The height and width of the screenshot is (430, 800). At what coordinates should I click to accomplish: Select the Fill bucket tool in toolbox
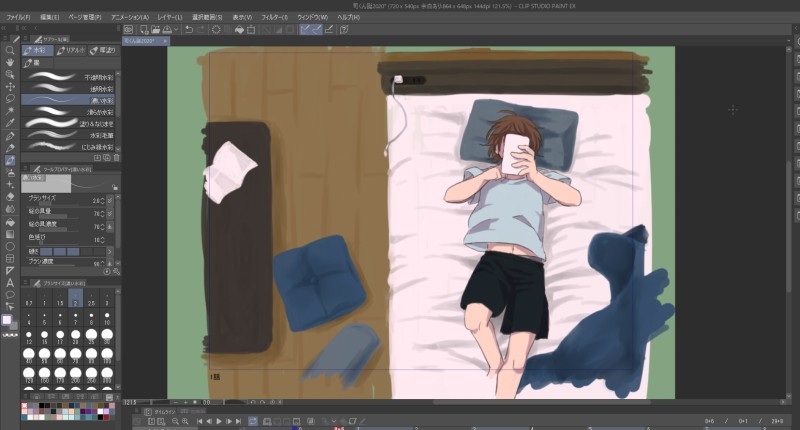(x=10, y=222)
